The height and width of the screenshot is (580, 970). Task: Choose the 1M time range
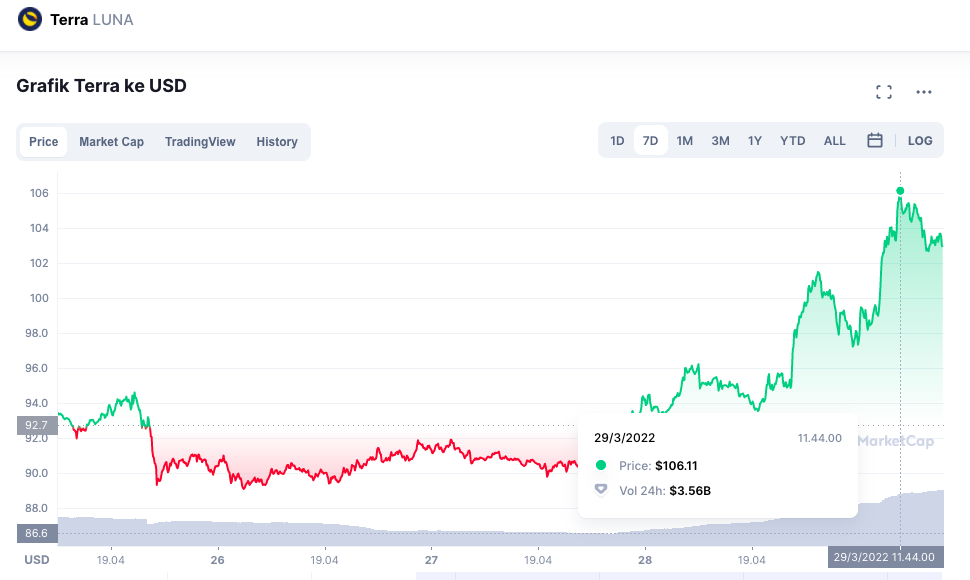[x=685, y=141]
